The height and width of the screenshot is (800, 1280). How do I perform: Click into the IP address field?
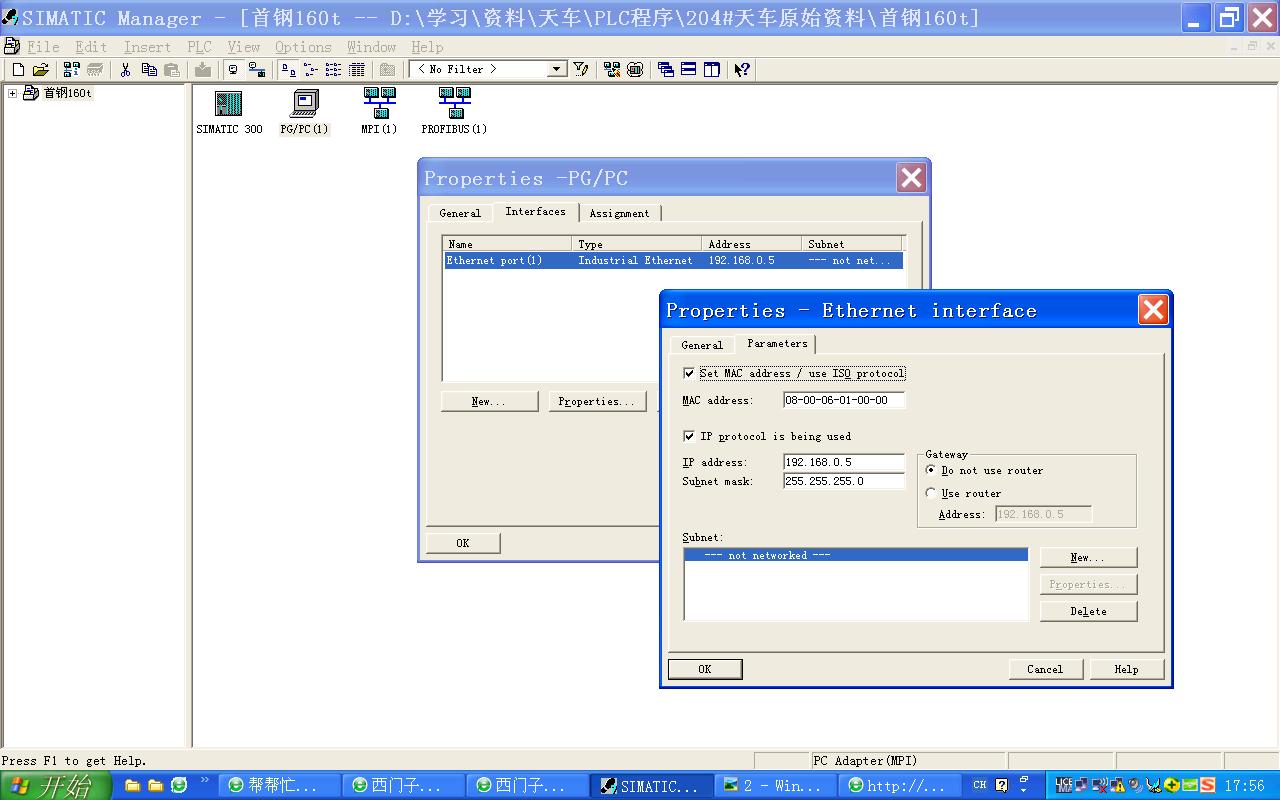point(844,462)
